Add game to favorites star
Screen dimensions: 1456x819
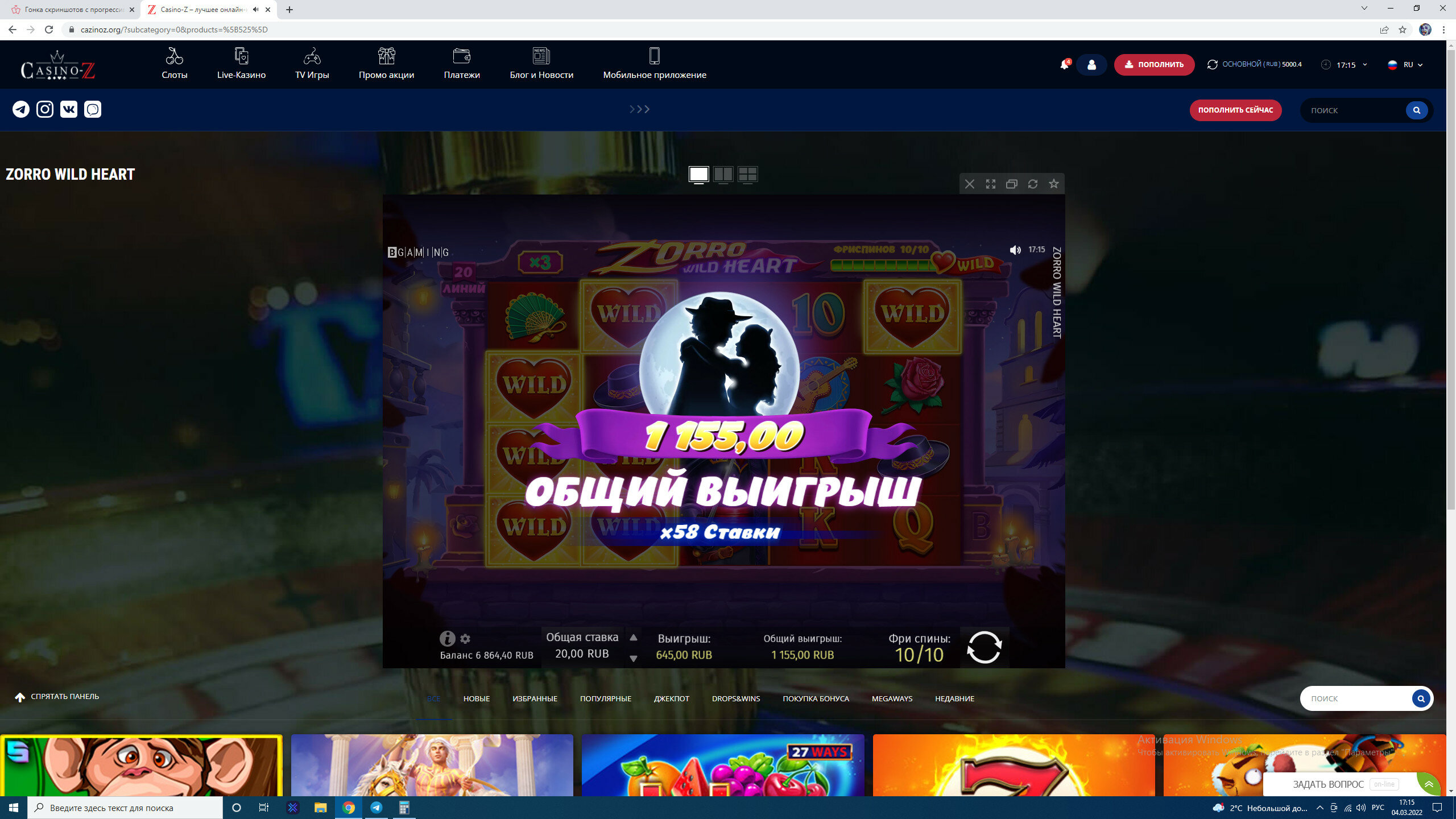1054,184
